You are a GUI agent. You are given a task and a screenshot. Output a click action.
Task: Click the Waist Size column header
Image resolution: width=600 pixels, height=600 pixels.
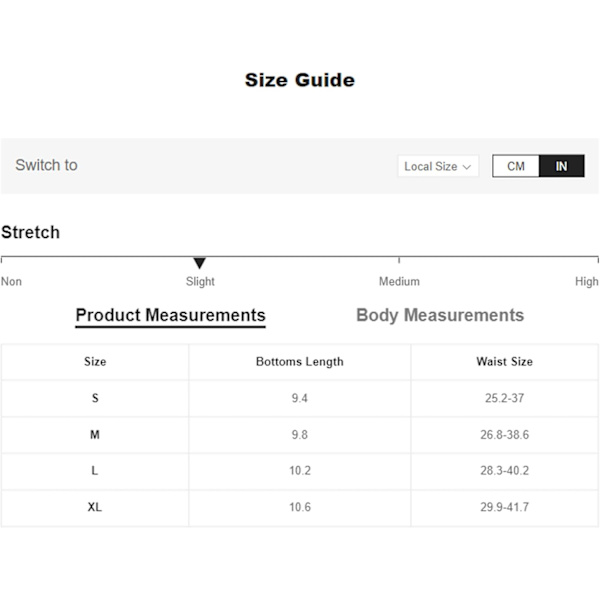click(505, 362)
